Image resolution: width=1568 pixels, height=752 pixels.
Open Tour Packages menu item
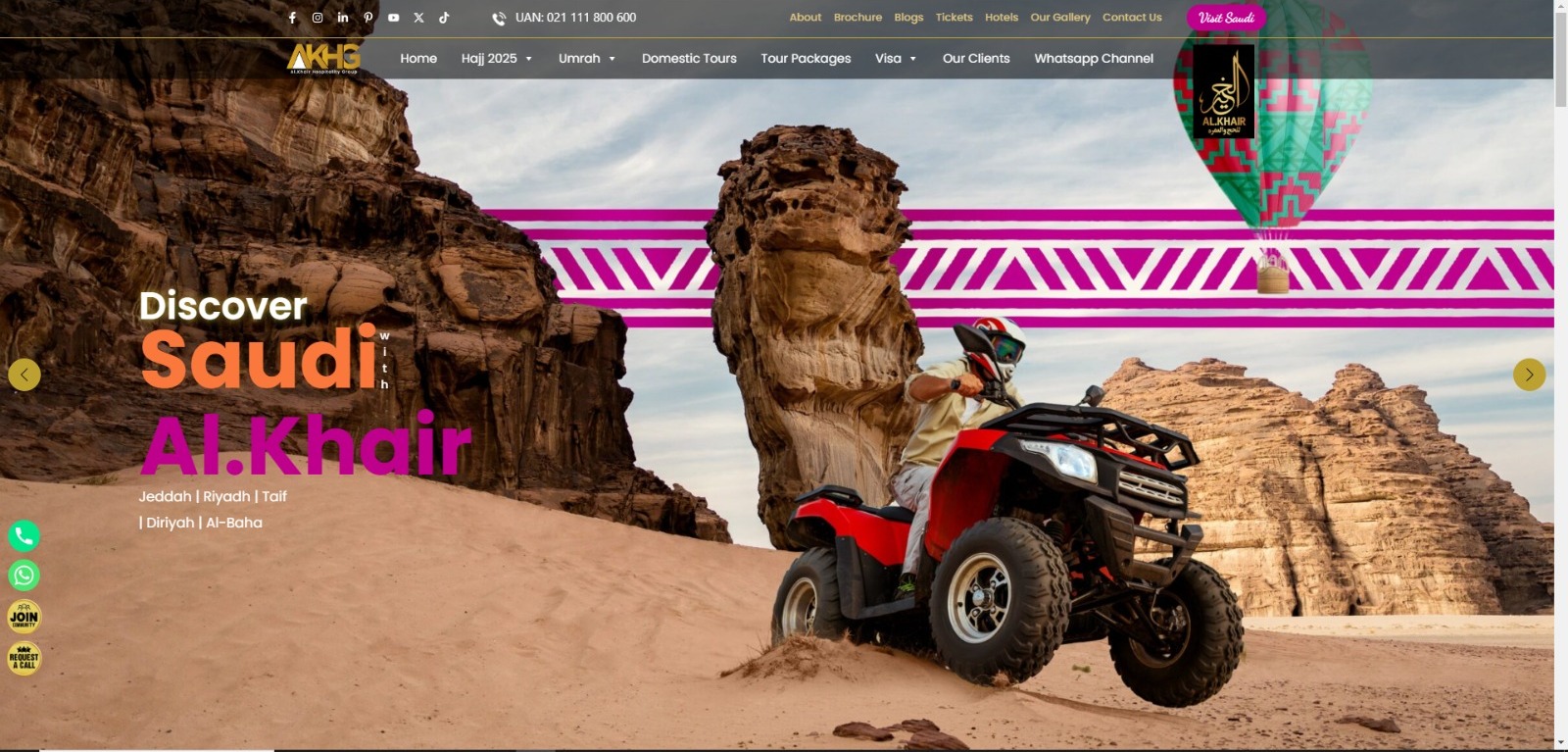coord(806,59)
